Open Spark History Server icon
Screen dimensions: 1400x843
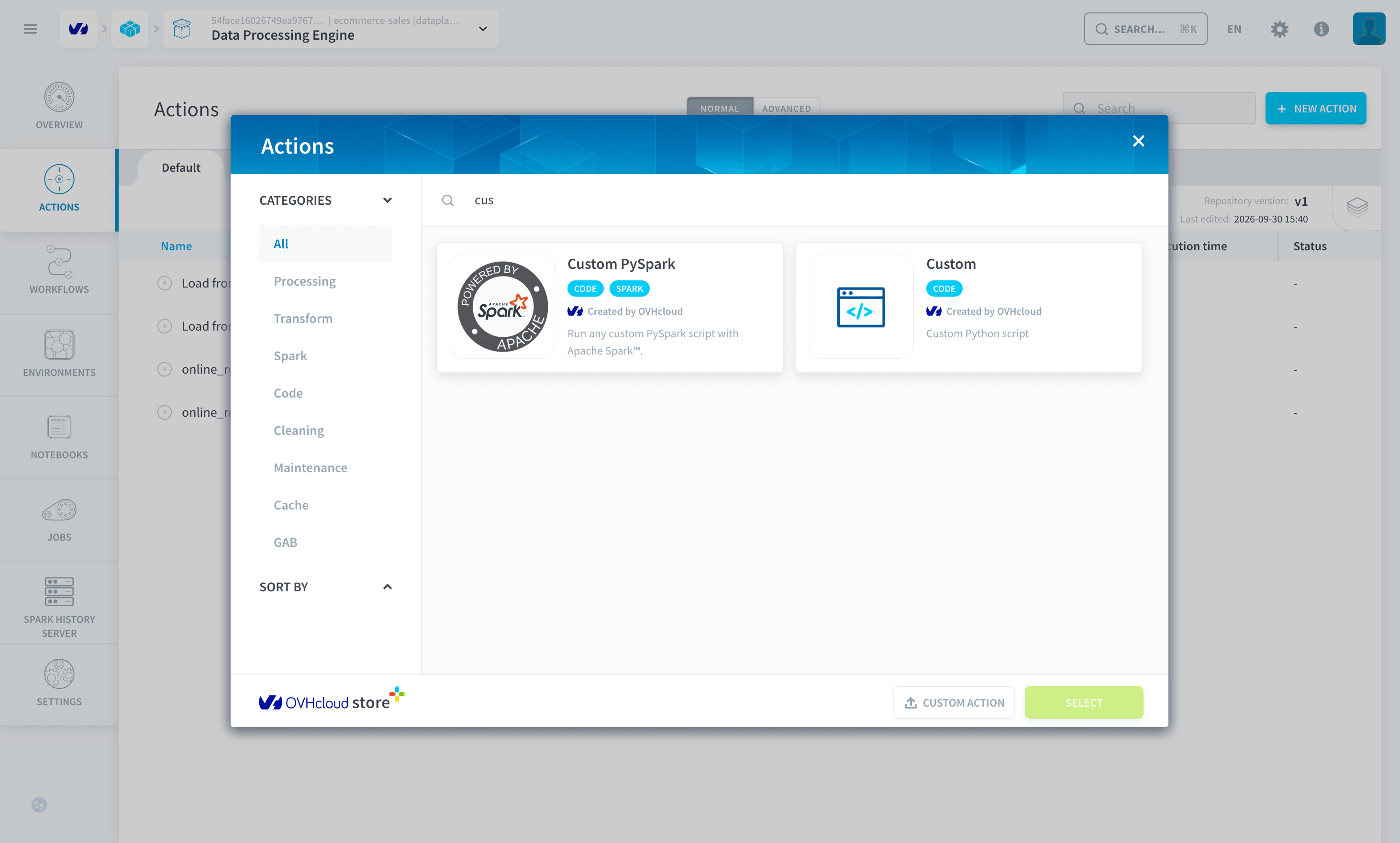coord(59,592)
